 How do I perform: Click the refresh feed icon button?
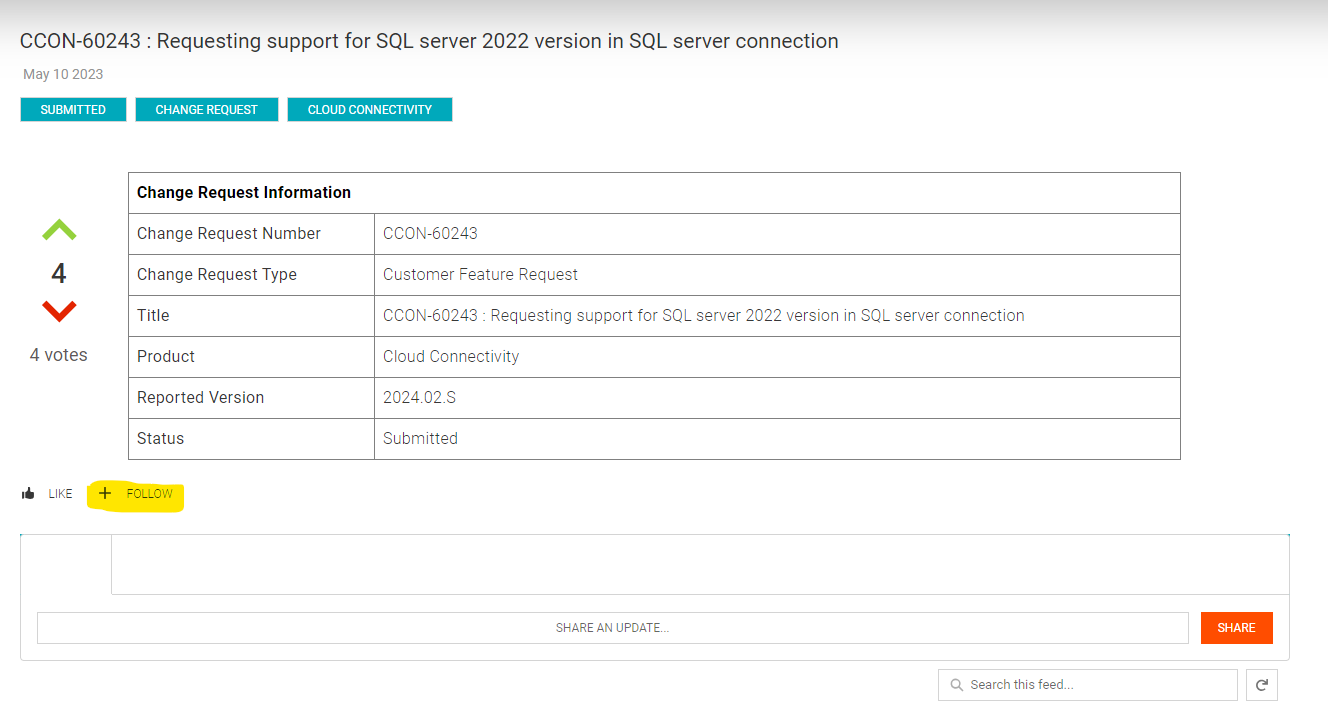1262,685
